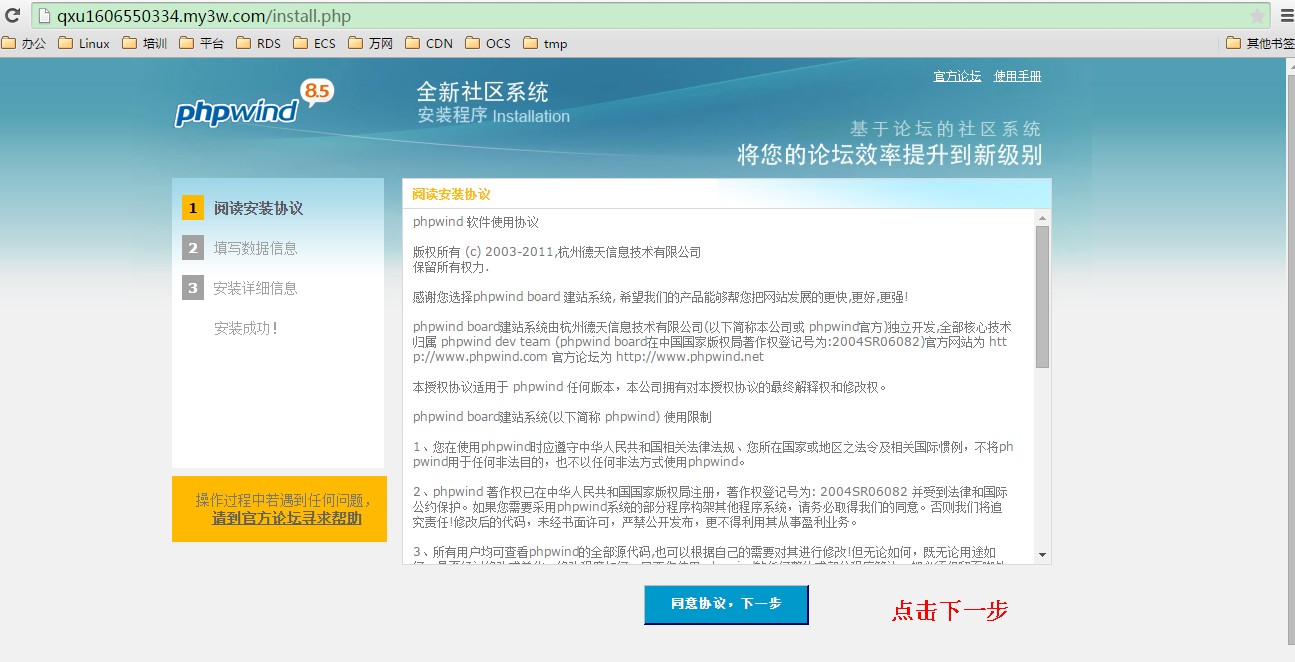Open the Linux bookmark folder
Image resolution: width=1295 pixels, height=662 pixels.
click(84, 43)
